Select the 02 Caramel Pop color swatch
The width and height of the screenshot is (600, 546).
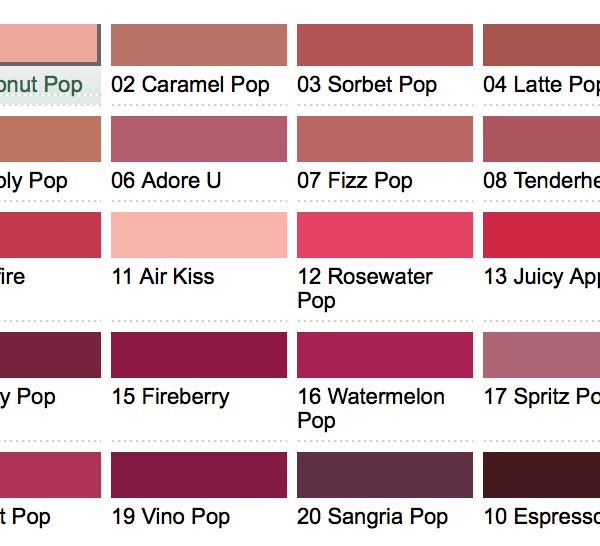point(199,45)
